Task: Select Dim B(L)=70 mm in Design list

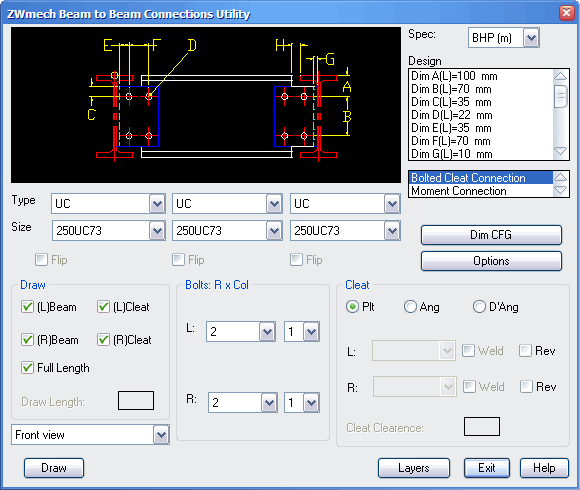Action: 480,89
